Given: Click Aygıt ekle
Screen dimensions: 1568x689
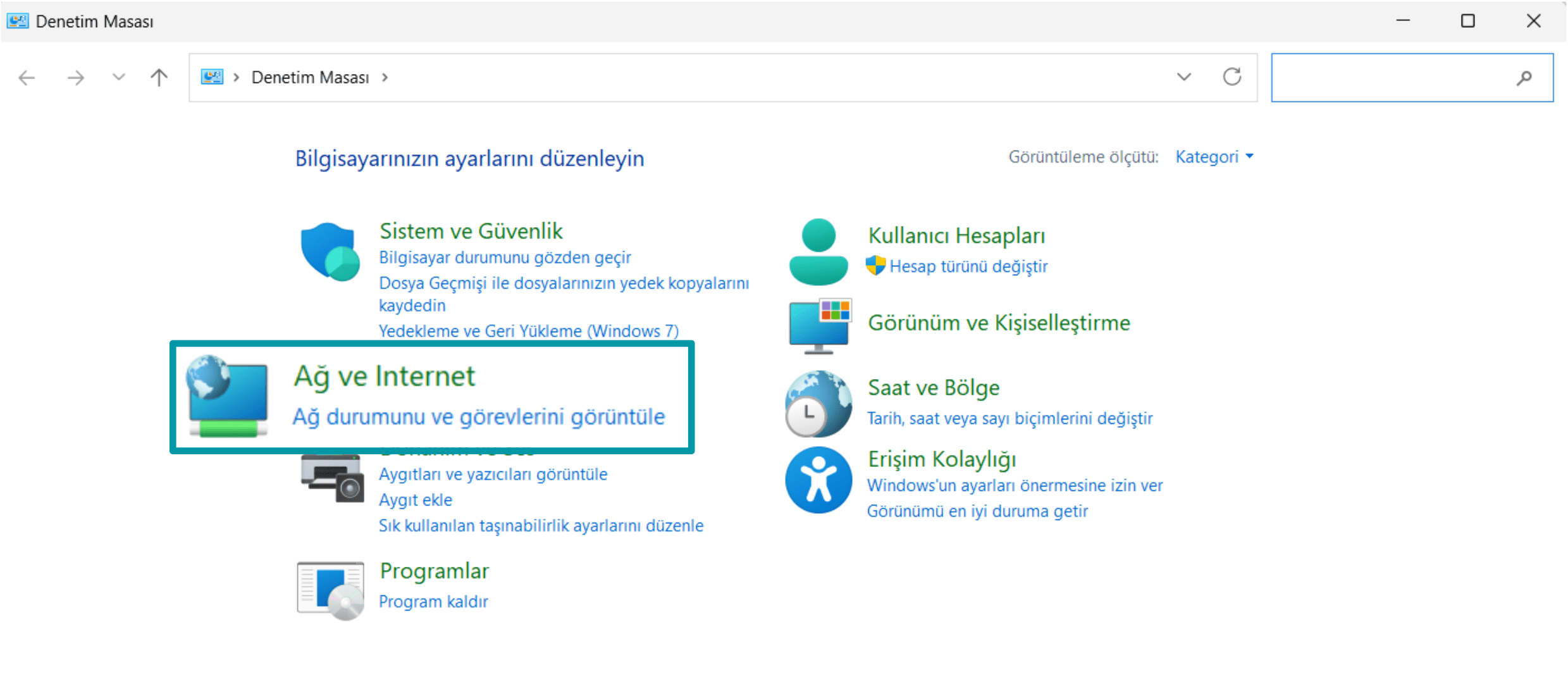Looking at the screenshot, I should coord(415,499).
